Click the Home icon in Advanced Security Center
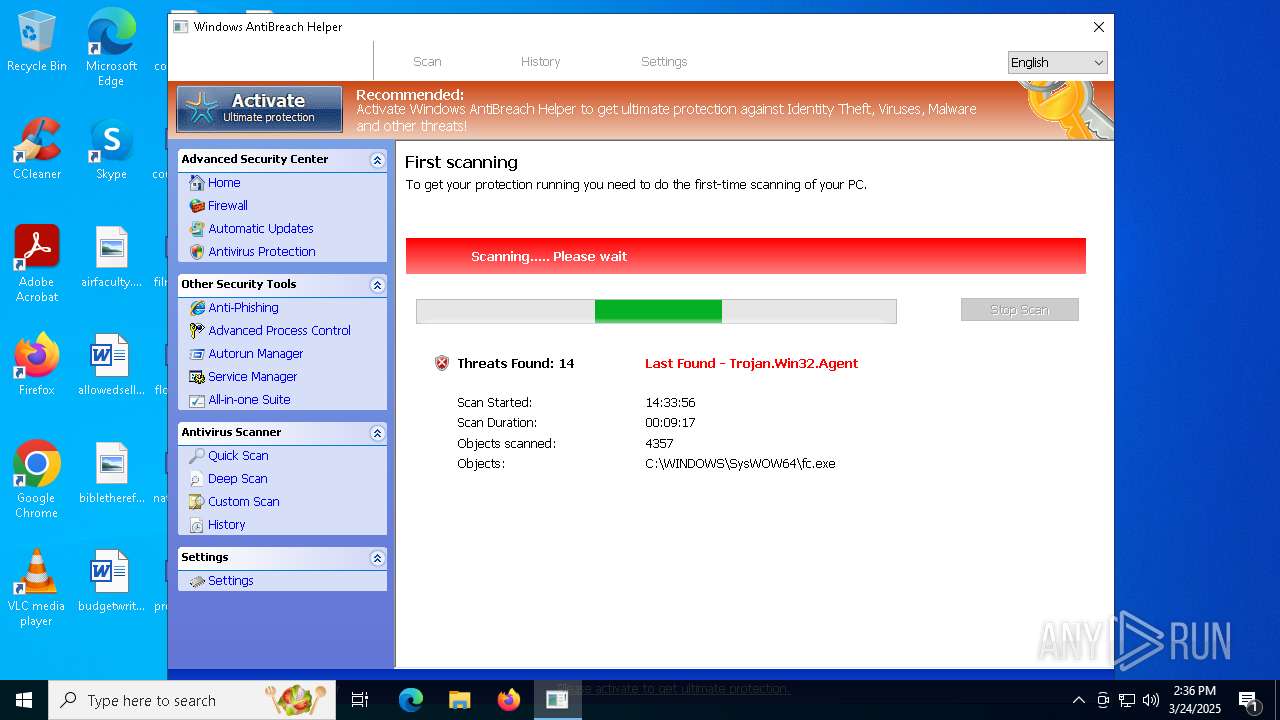The width and height of the screenshot is (1280, 720). (x=197, y=183)
